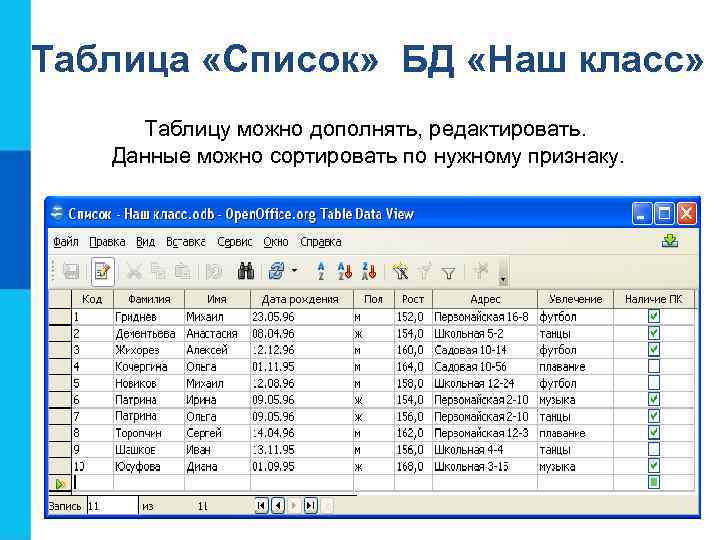Click the hobby cell 'плавание' in Торопчин row
Viewport: 720px width, 540px height.
(x=575, y=433)
